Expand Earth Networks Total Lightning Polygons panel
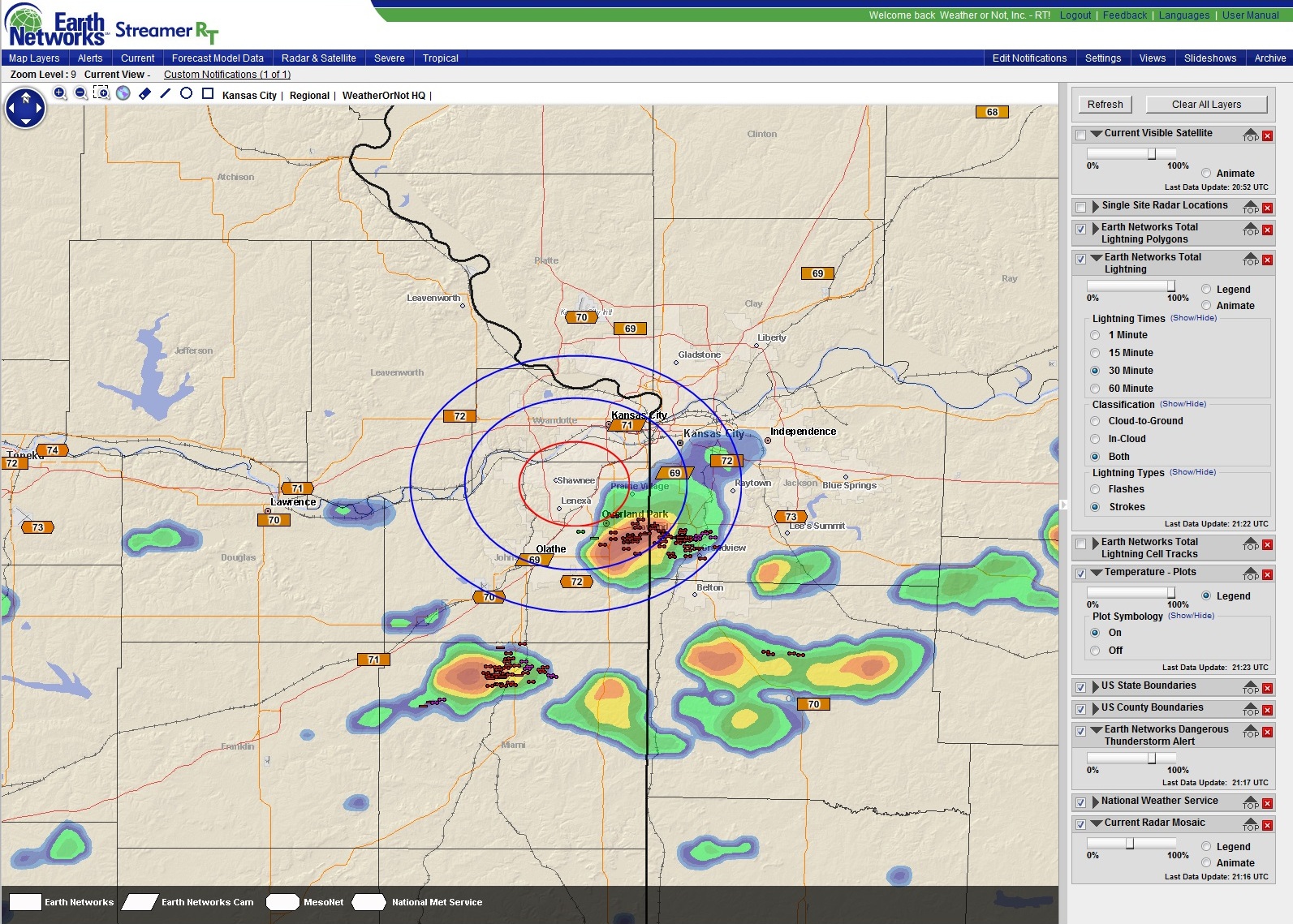The height and width of the screenshot is (924, 1293). click(1096, 229)
